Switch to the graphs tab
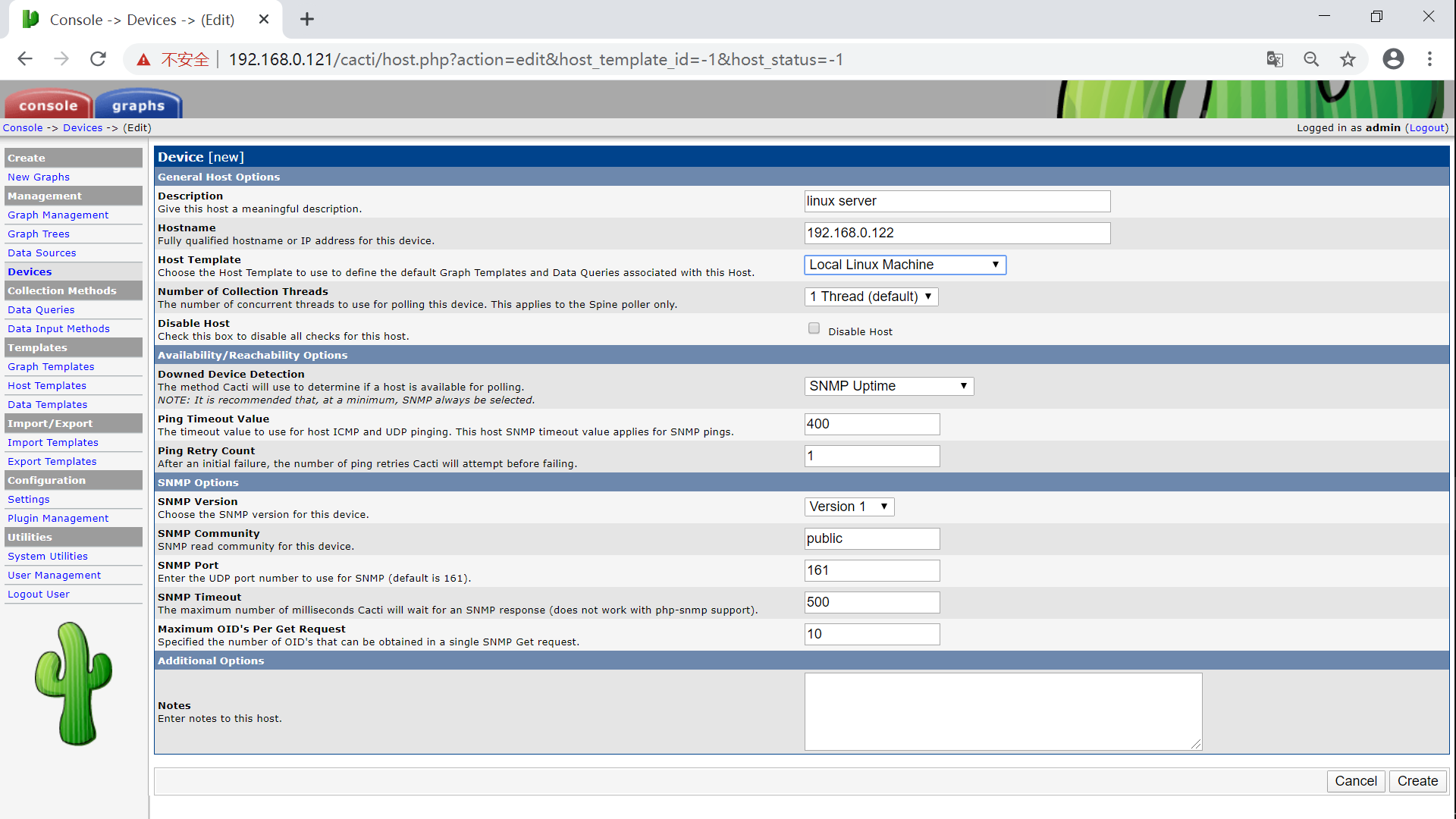Viewport: 1456px width, 819px height. (x=138, y=105)
